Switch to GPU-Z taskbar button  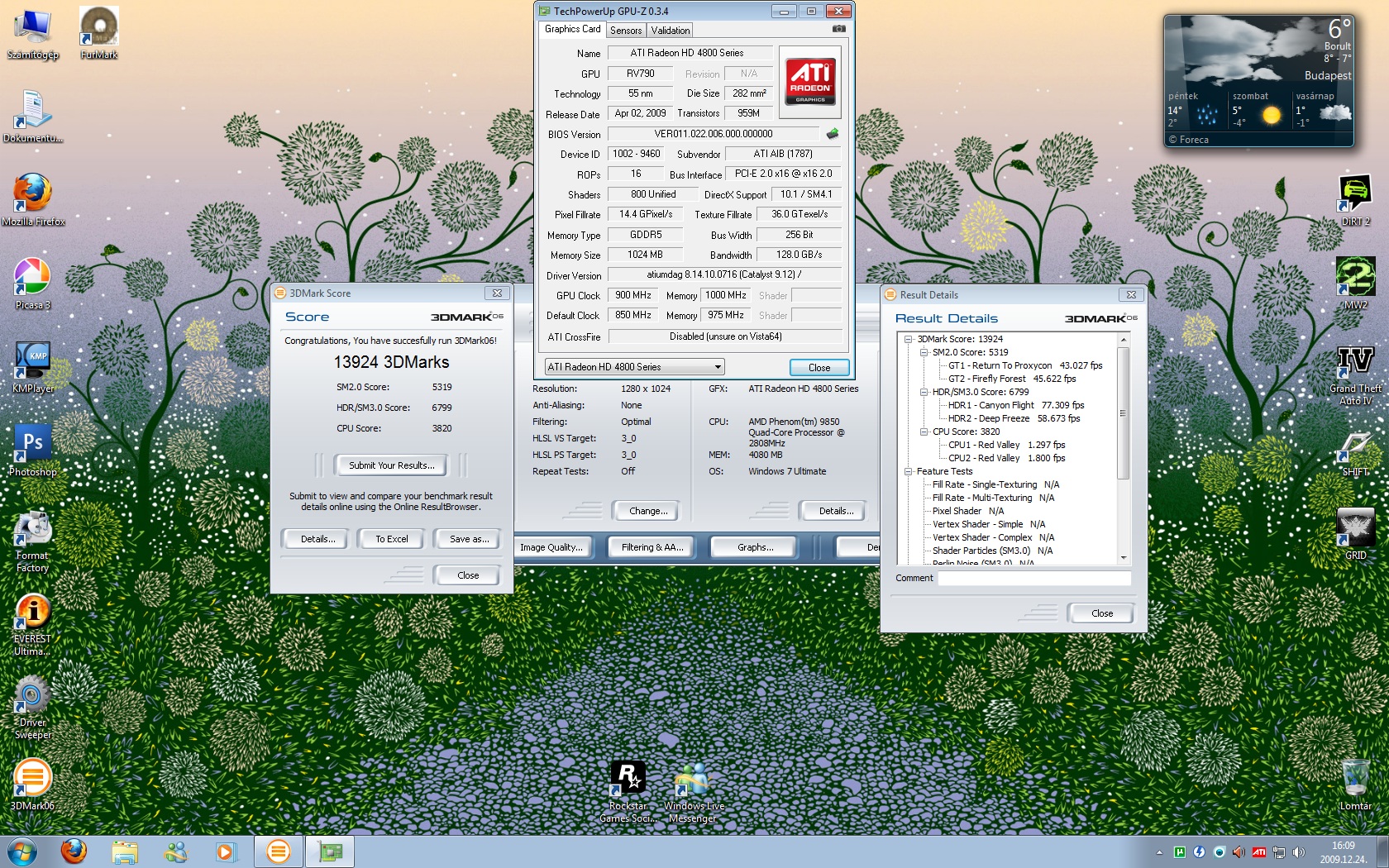pos(330,851)
